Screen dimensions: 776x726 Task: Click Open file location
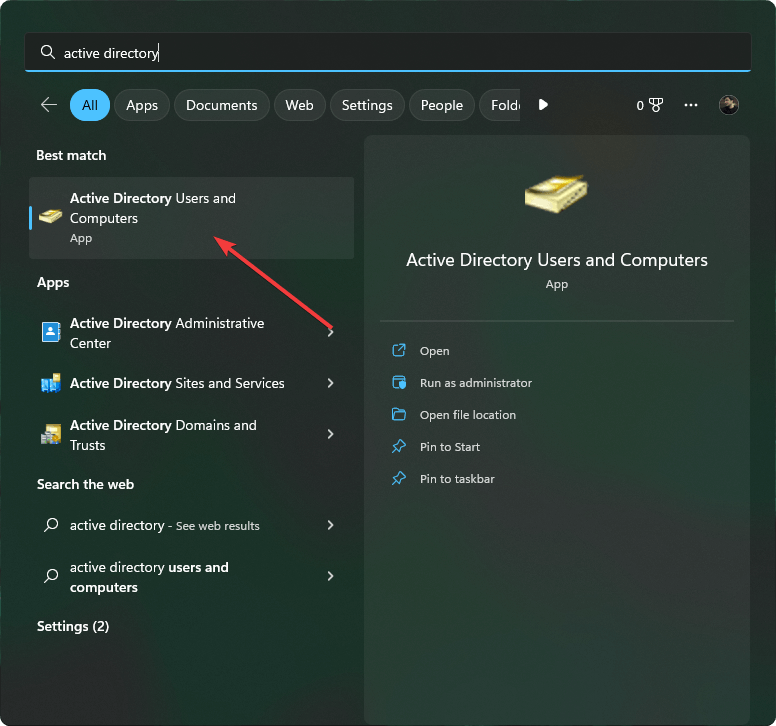click(468, 415)
